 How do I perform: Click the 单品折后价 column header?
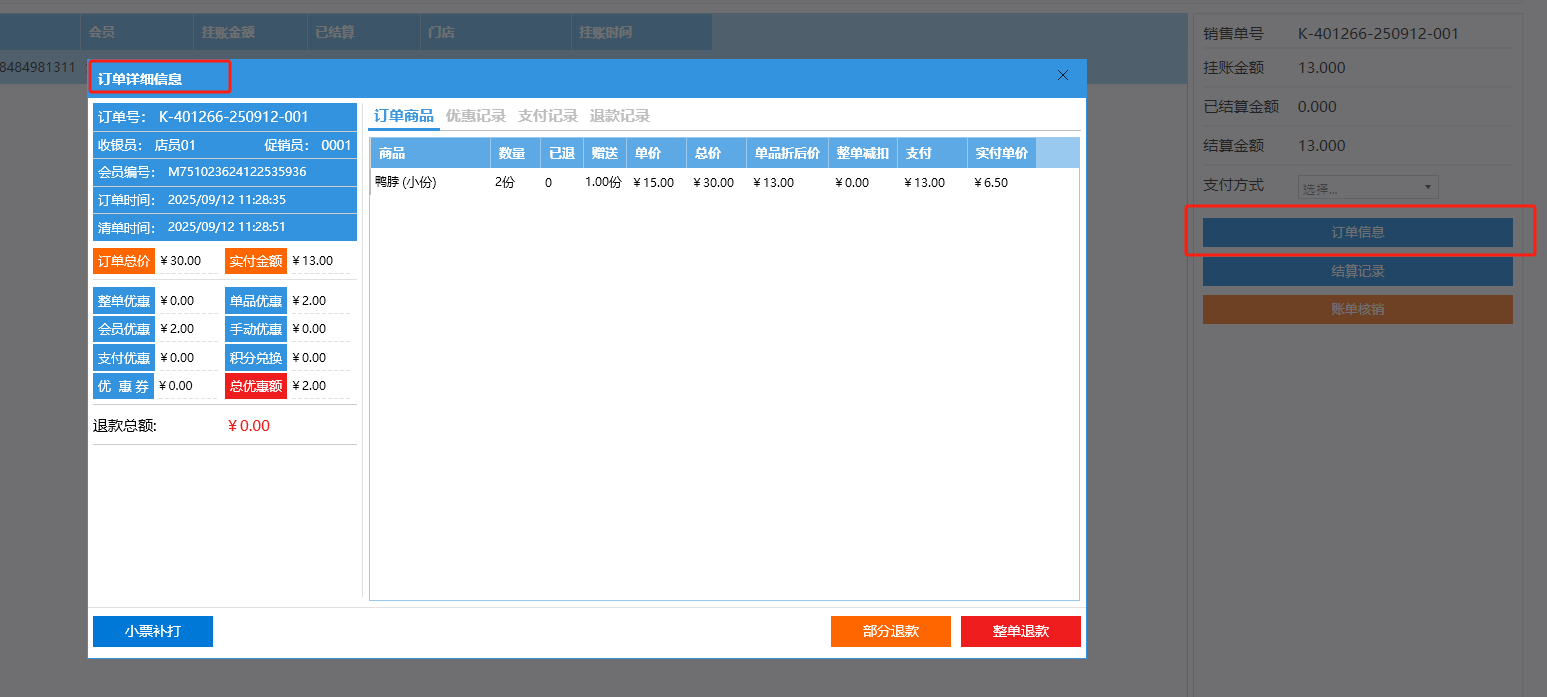tap(786, 153)
